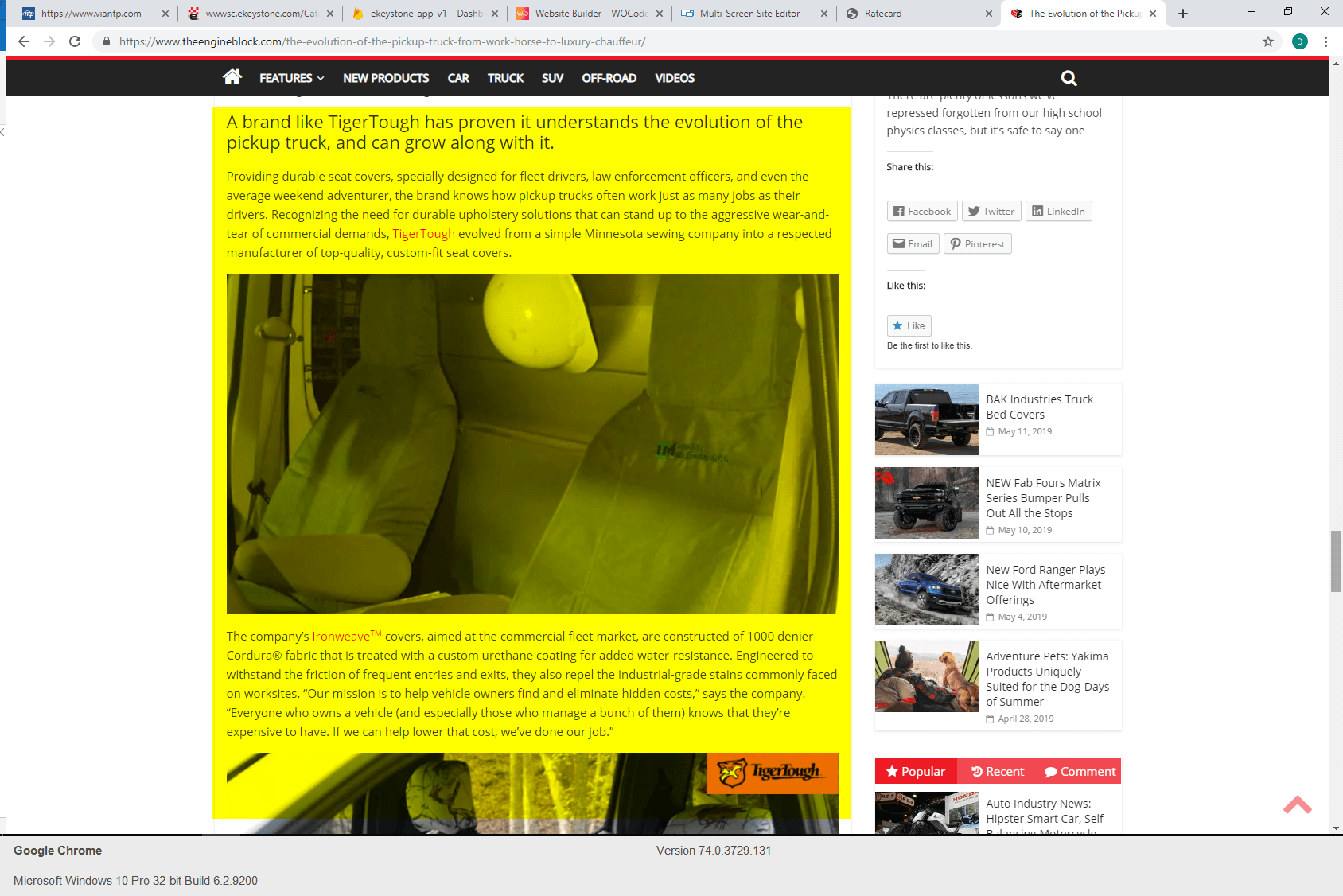The height and width of the screenshot is (896, 1343).
Task: Click the browser address bar URL
Action: point(382,41)
